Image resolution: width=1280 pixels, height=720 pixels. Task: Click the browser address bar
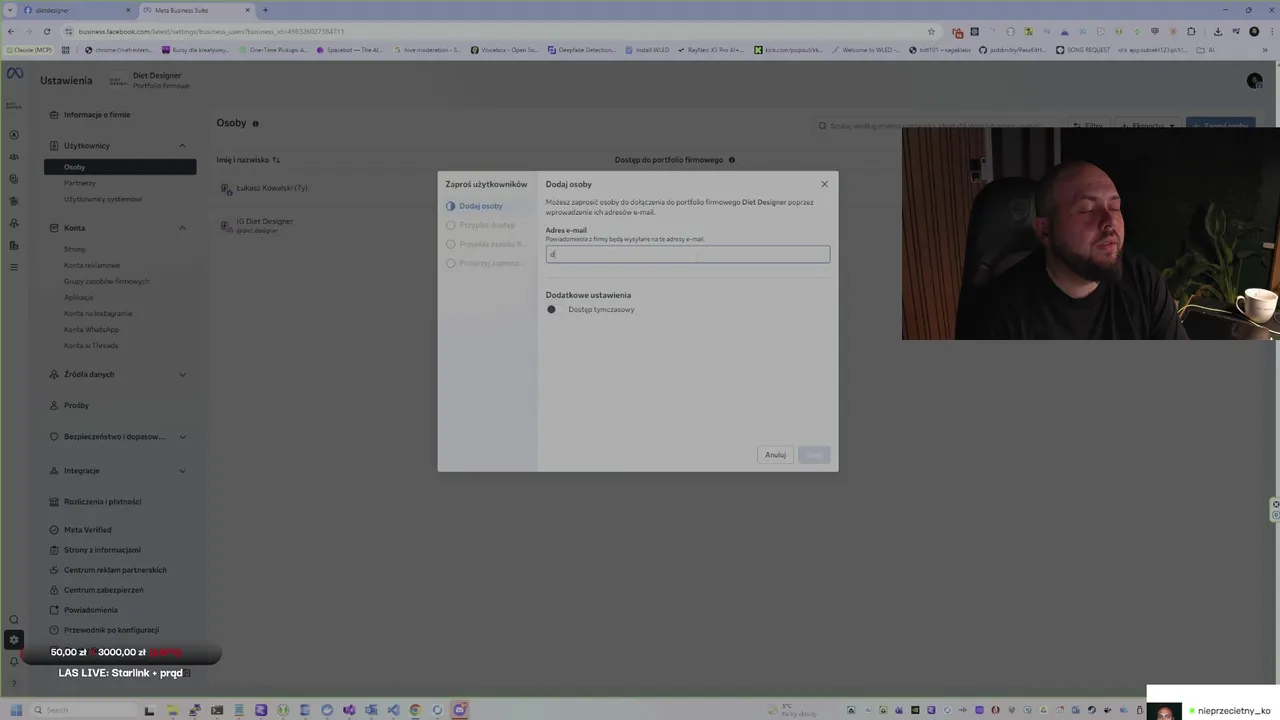pos(500,31)
